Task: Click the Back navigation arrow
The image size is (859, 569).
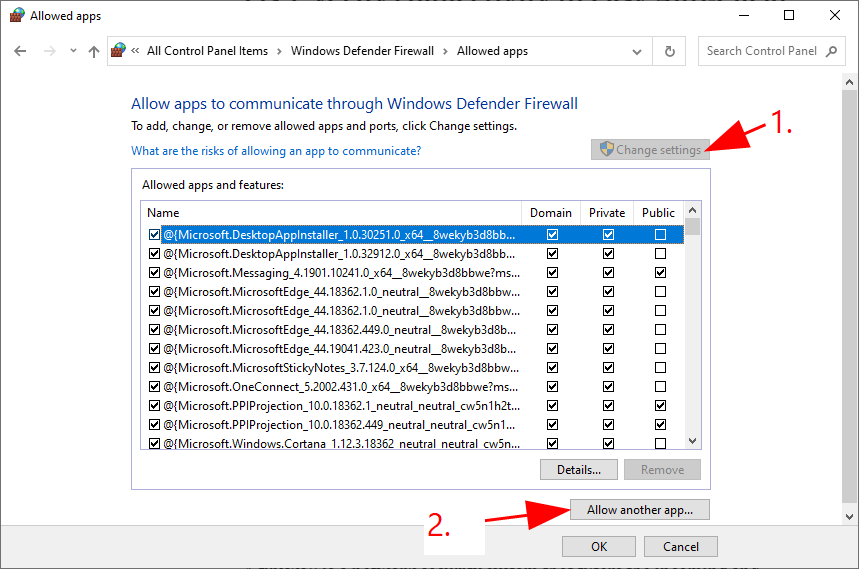Action: pos(20,51)
